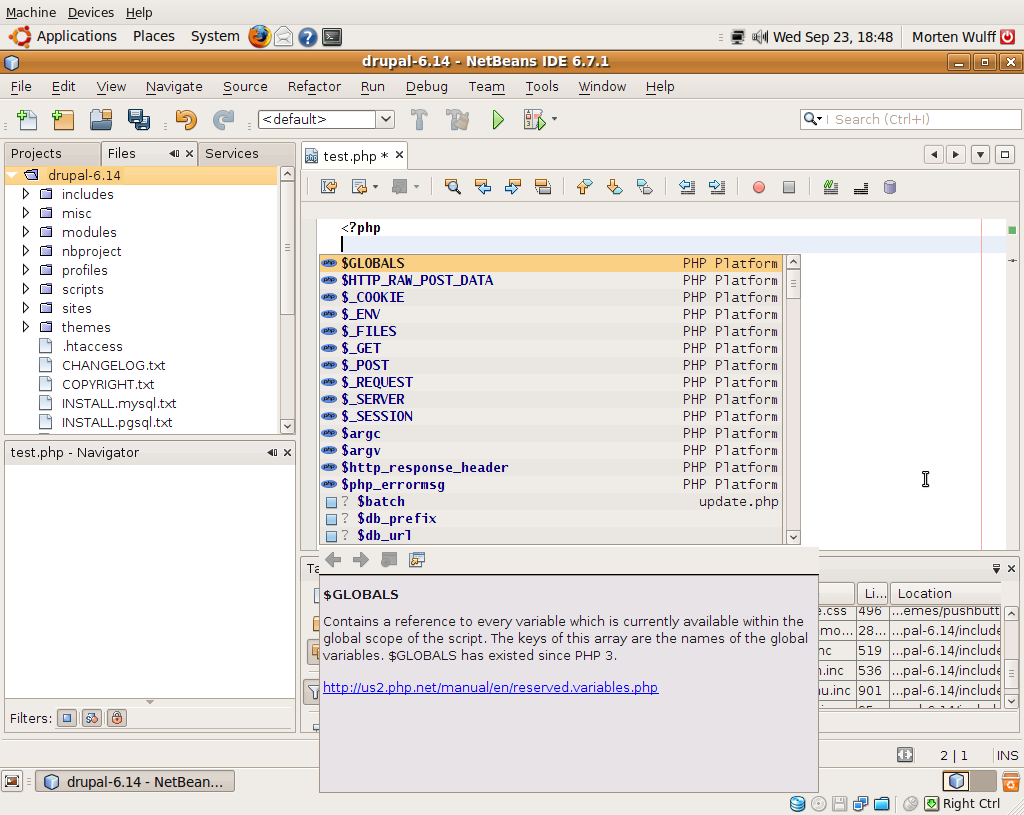
Task: Expand the sites folder
Action: click(25, 308)
